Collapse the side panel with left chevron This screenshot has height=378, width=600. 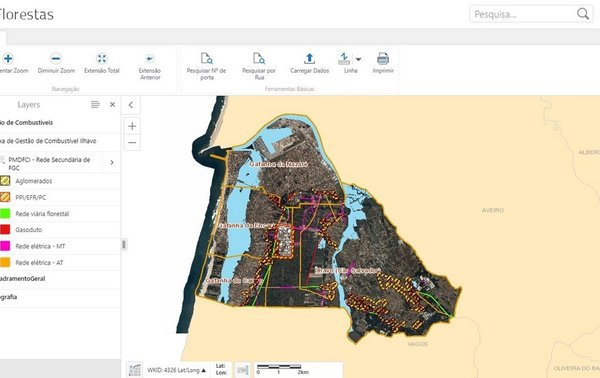131,105
